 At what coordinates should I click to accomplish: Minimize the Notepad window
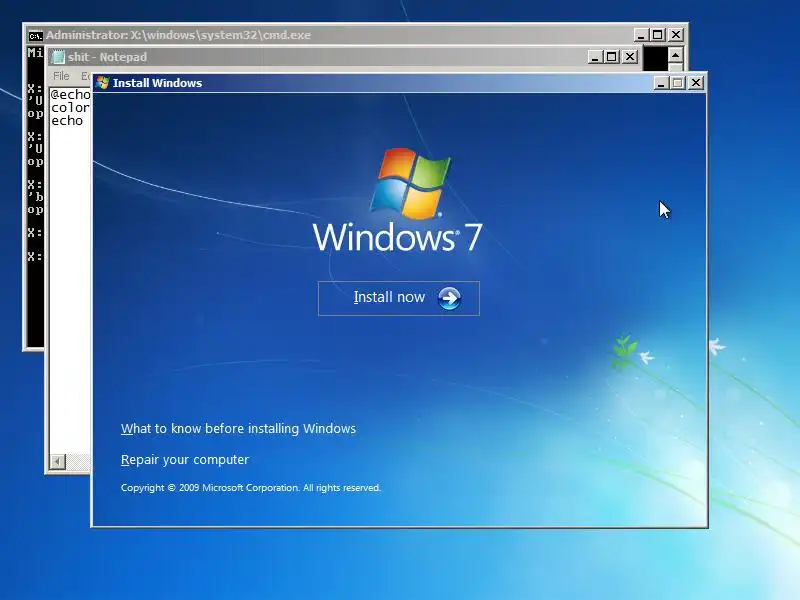tap(595, 57)
